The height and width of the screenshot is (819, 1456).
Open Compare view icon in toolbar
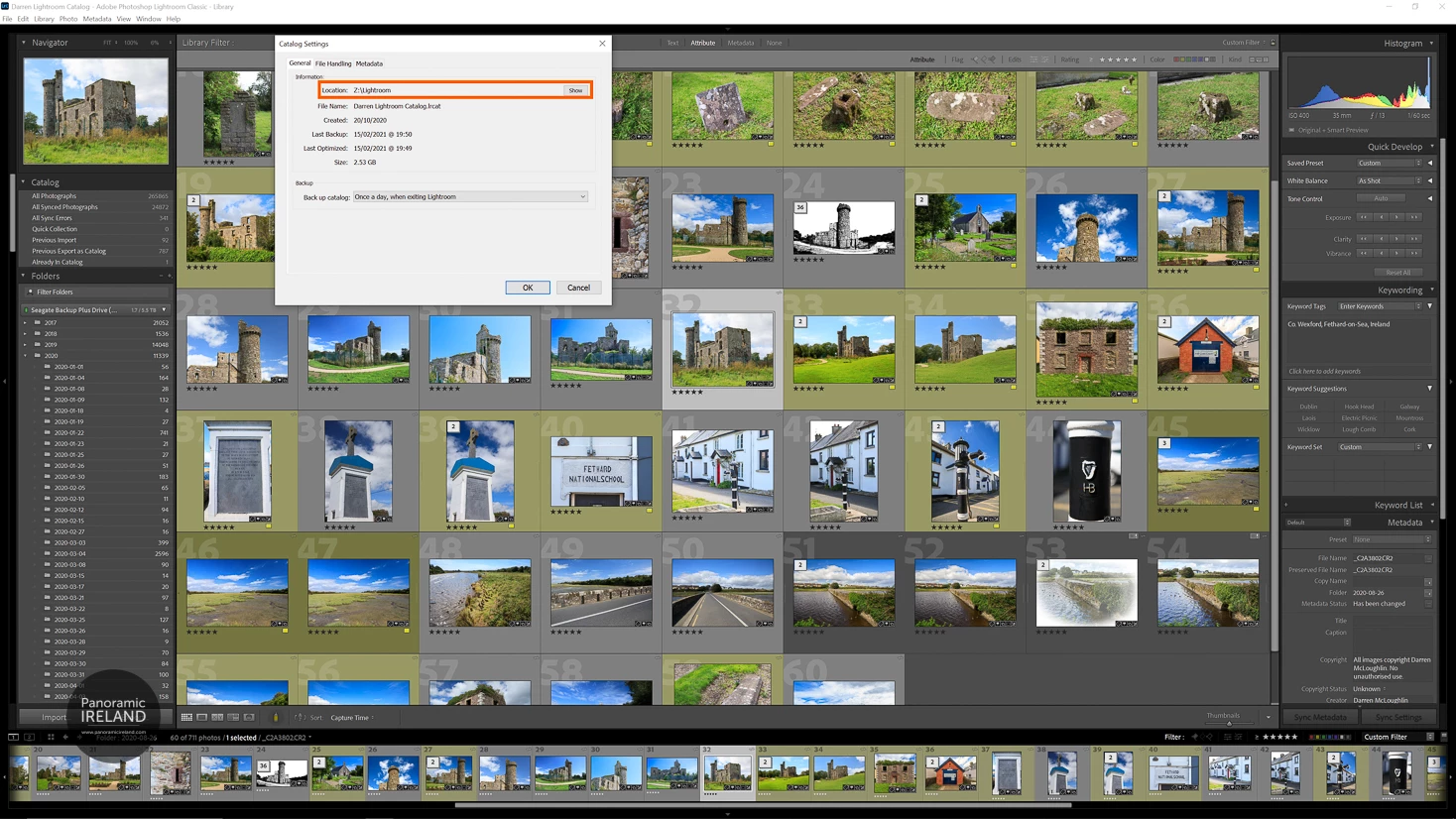click(x=217, y=717)
